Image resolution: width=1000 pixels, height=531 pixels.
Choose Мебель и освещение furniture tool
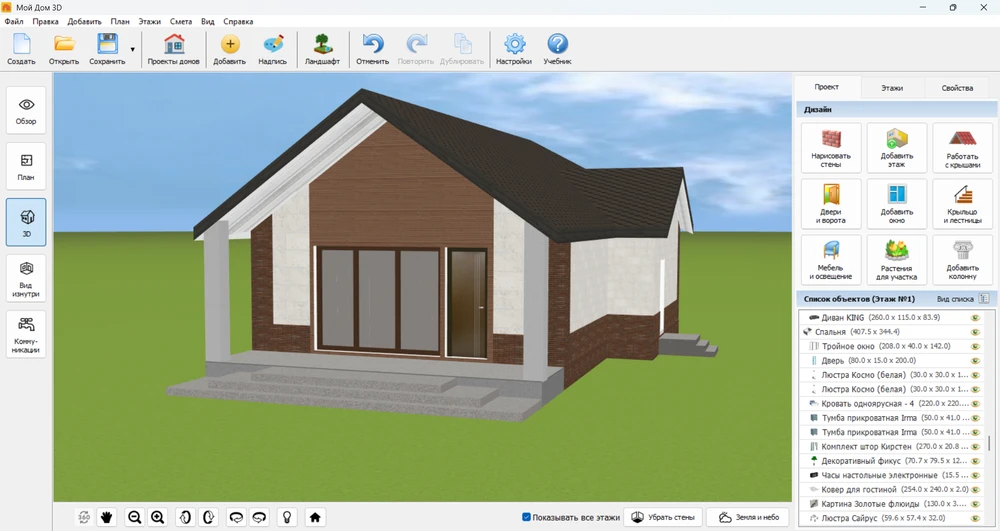coord(831,260)
